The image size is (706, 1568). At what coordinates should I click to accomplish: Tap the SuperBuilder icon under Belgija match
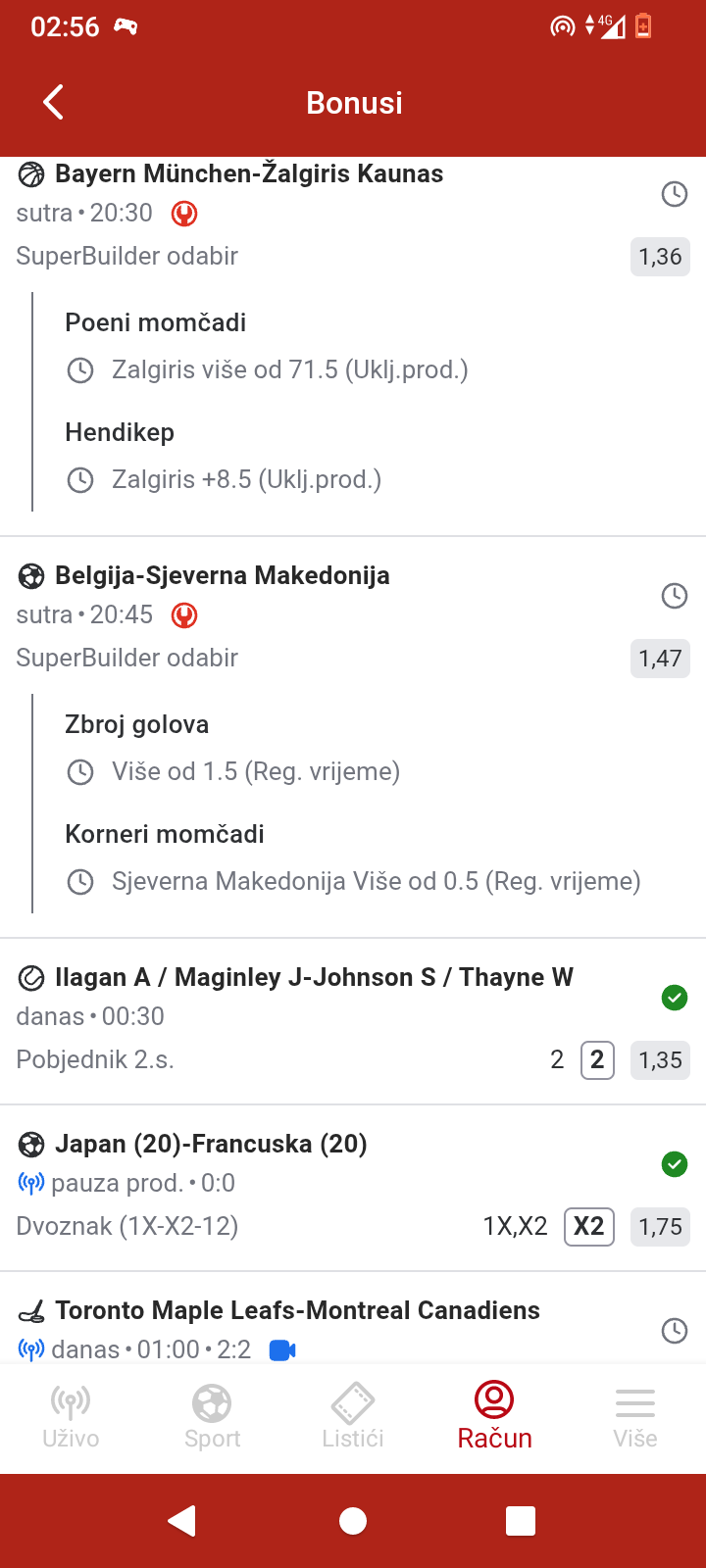[x=184, y=614]
